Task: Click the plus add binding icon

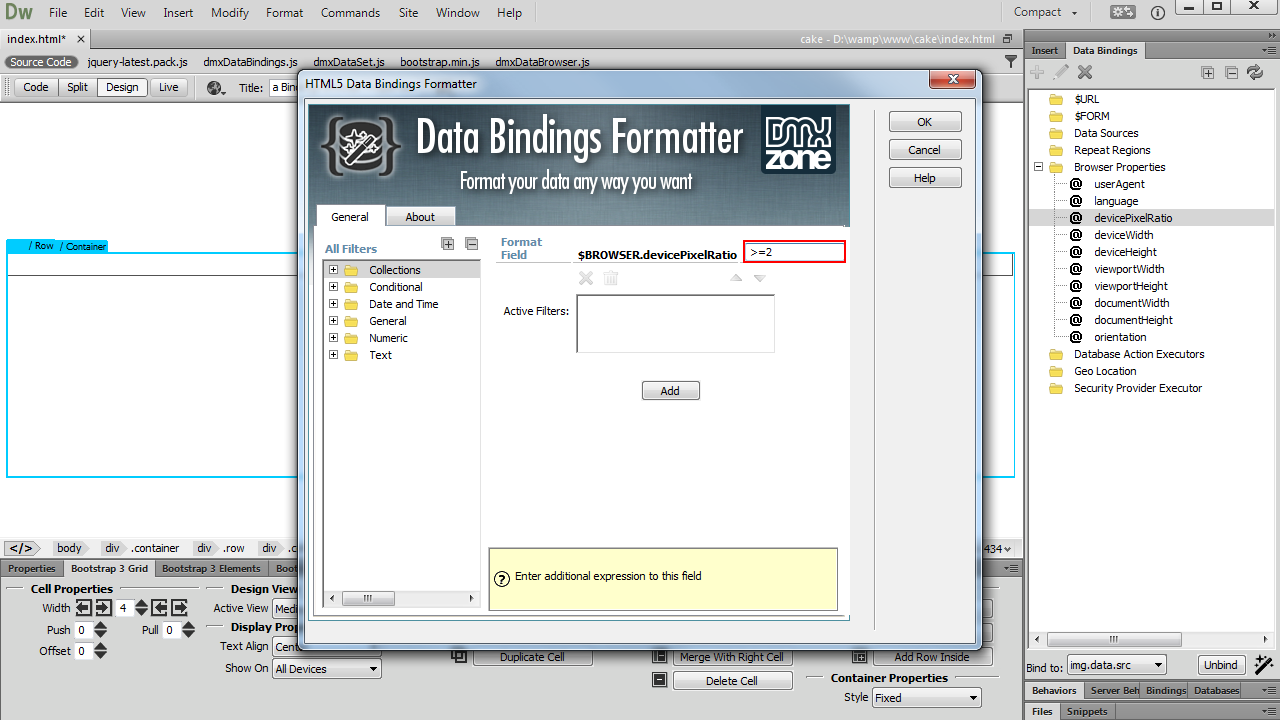Action: 1037,72
